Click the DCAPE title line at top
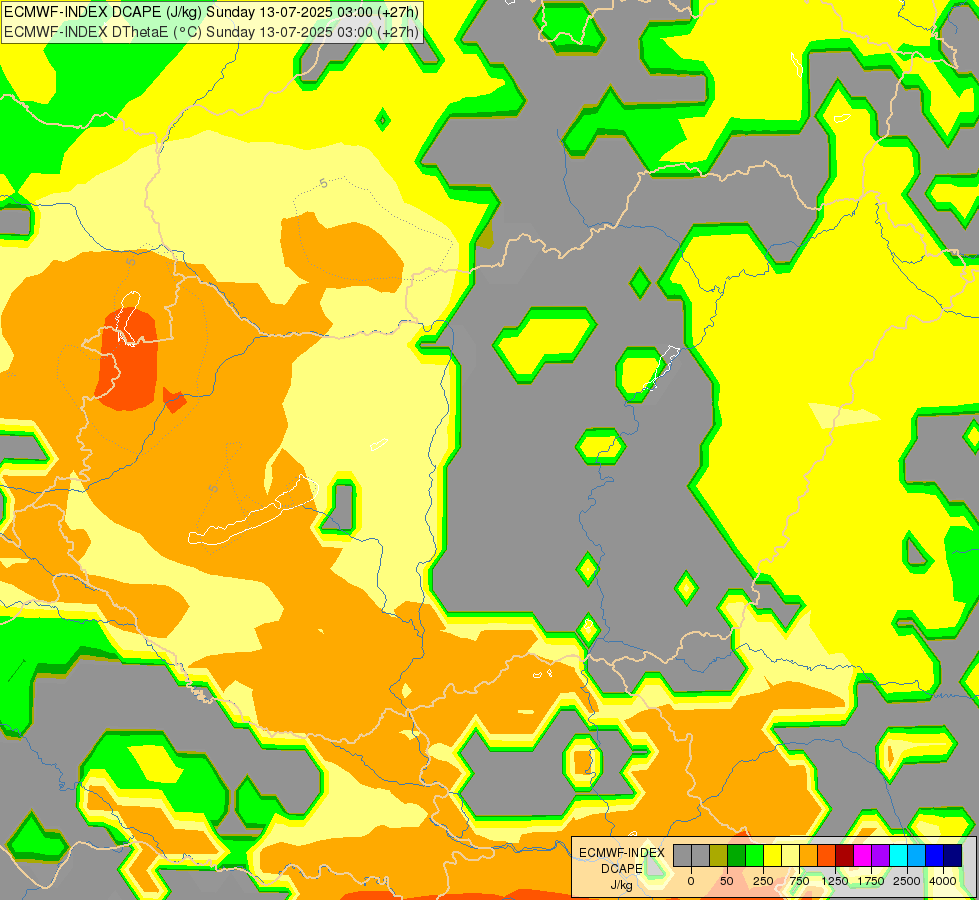979x900 pixels. click(211, 12)
